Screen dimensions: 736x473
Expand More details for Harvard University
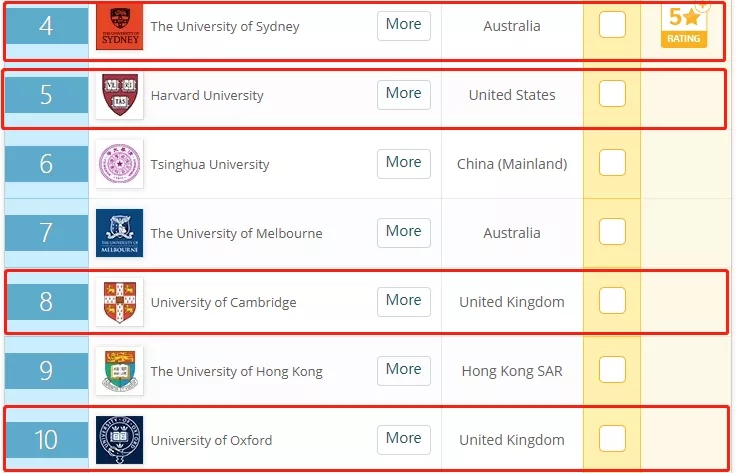pos(403,94)
